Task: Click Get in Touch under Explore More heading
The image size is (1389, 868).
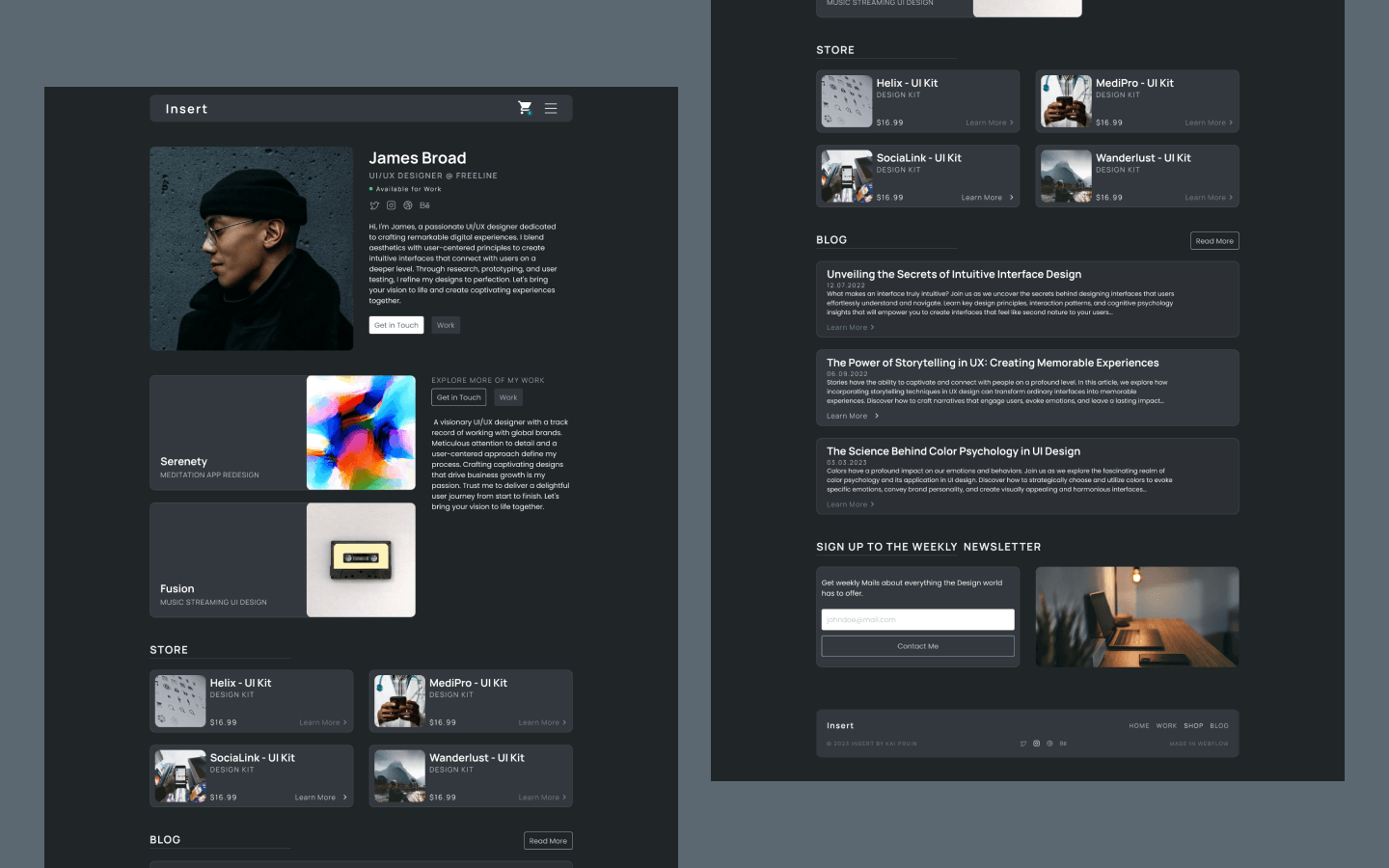Action: coord(458,397)
